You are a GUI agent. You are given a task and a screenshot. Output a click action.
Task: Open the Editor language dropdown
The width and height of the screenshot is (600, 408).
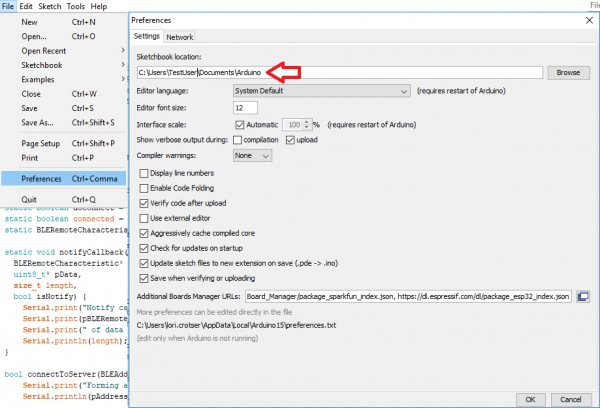tap(322, 91)
